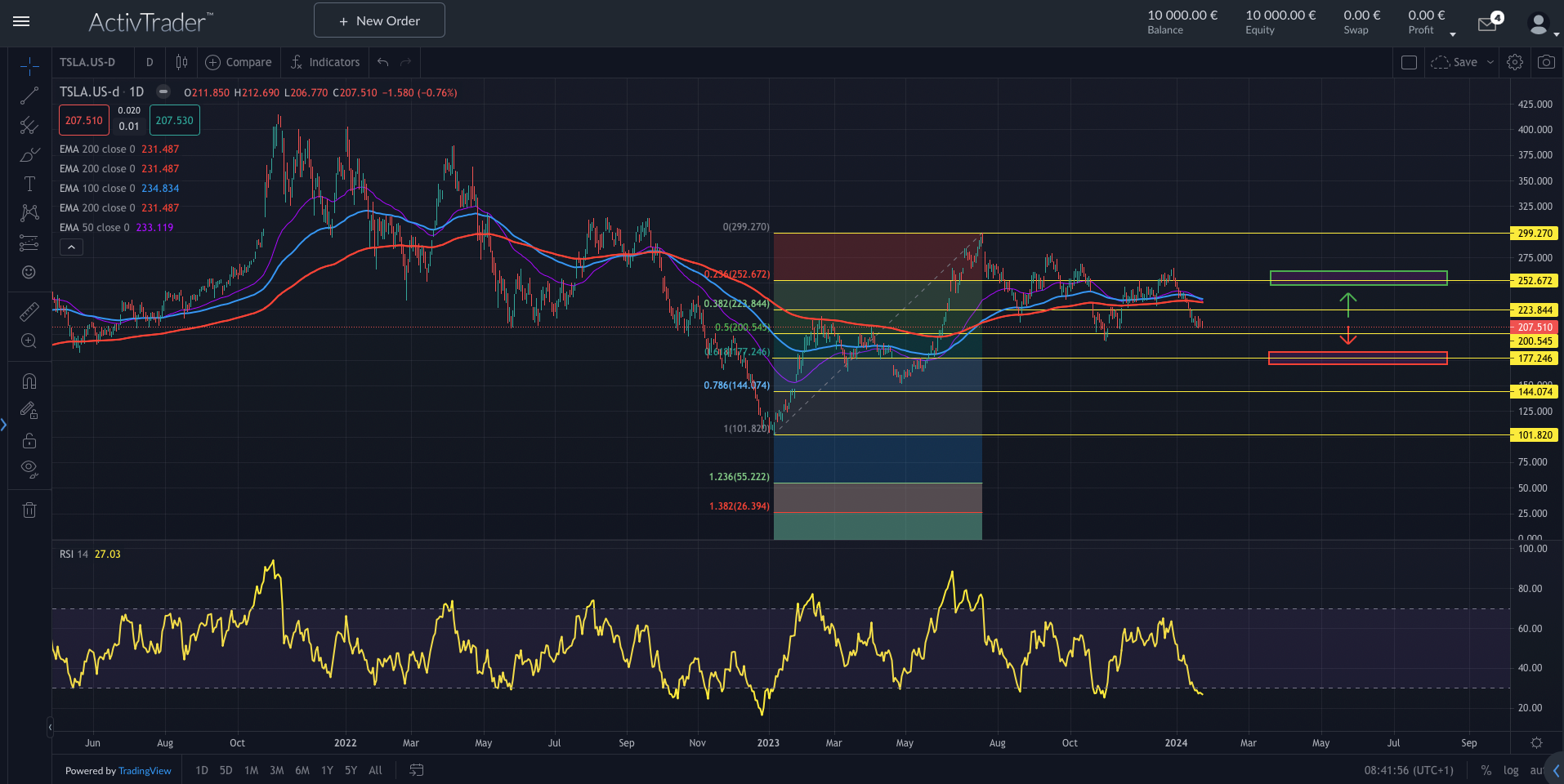The width and height of the screenshot is (1564, 784).
Task: Click the trash icon to remove drawings
Action: pos(29,510)
